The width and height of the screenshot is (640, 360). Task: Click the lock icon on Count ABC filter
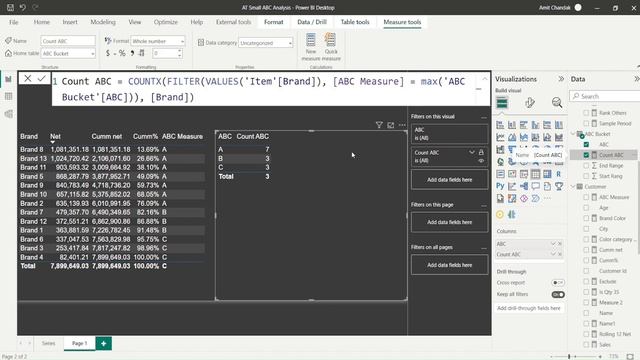[481, 152]
